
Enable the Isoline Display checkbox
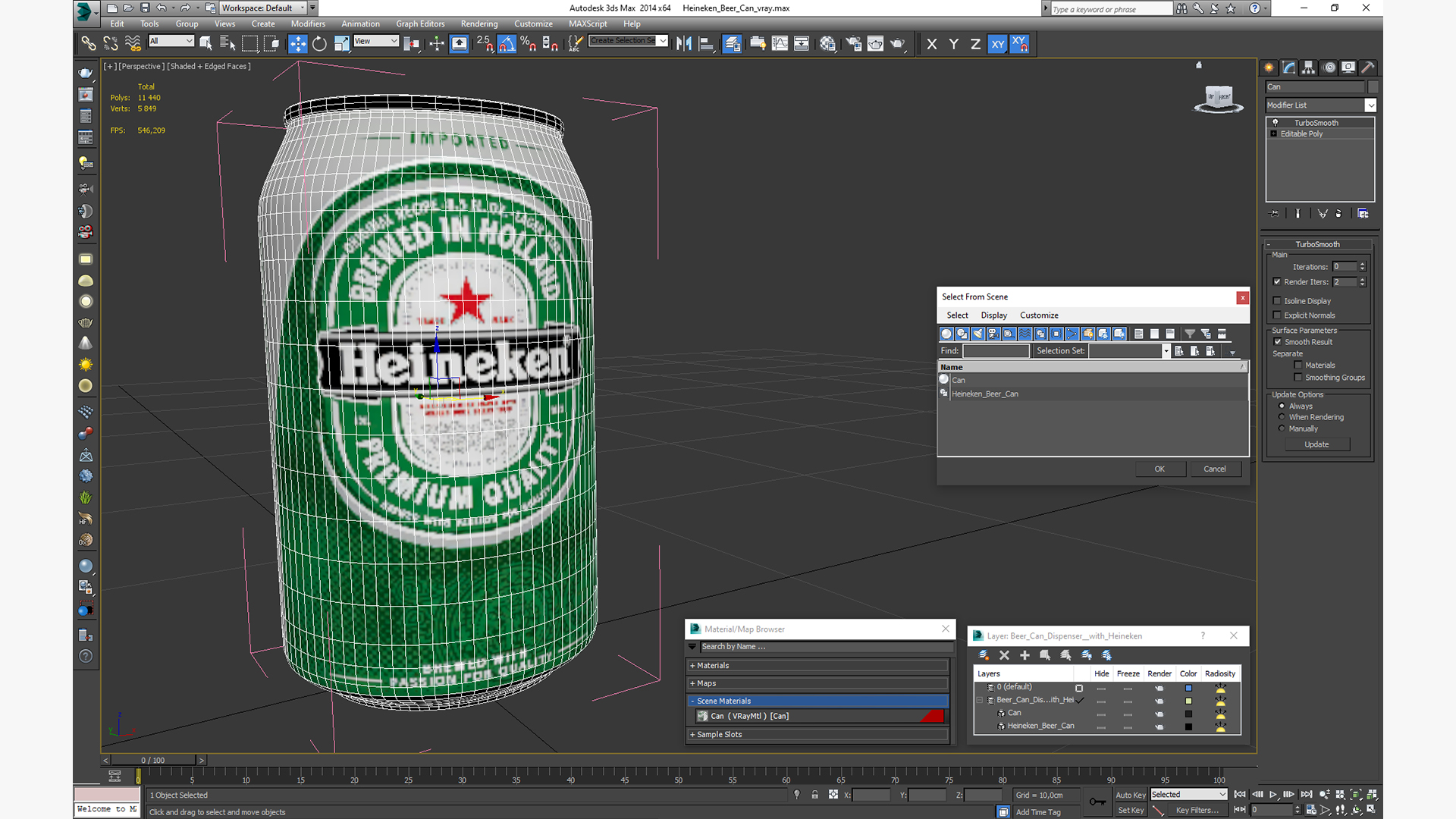1277,301
